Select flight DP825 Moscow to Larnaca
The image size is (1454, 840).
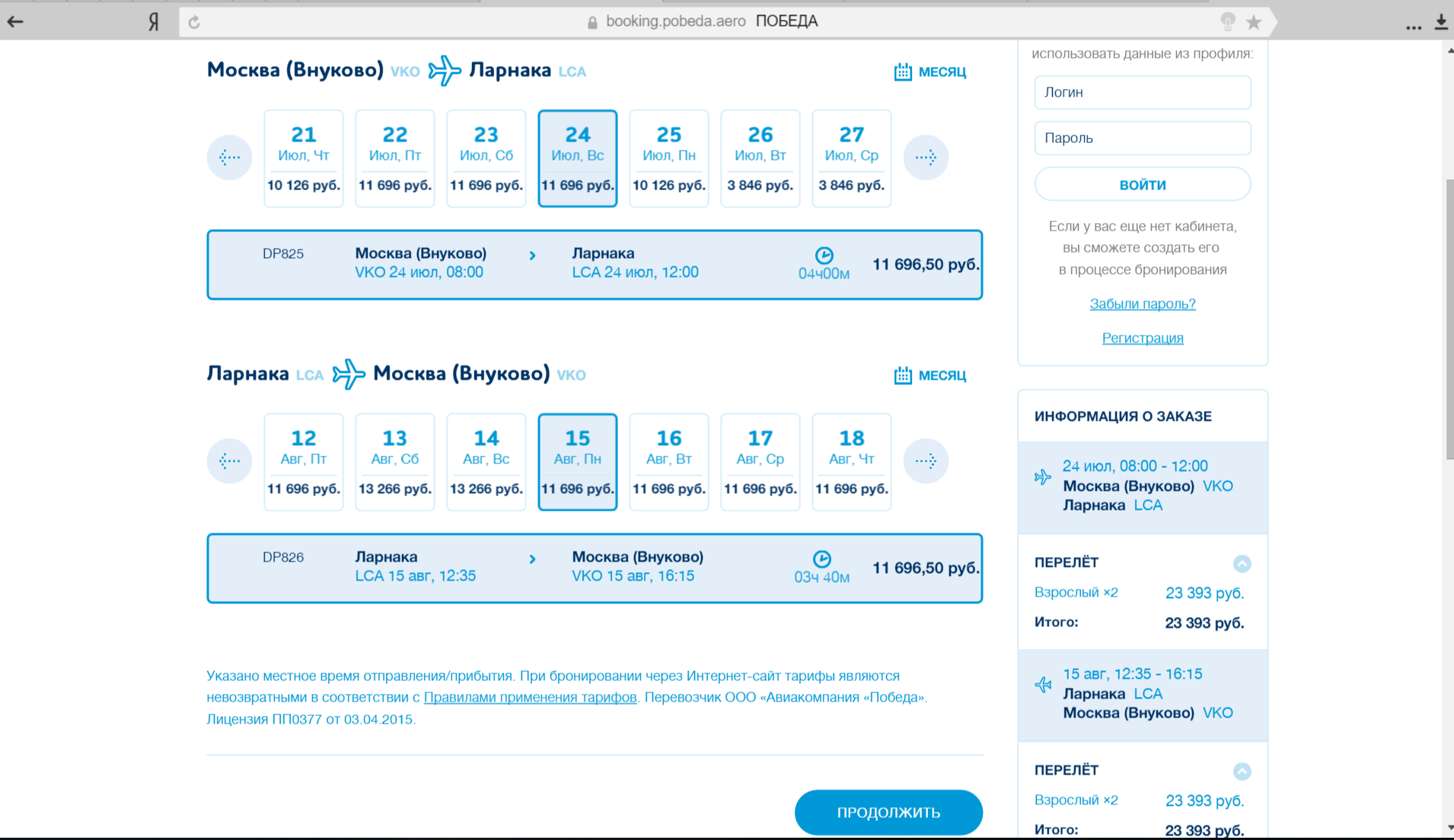pos(594,264)
